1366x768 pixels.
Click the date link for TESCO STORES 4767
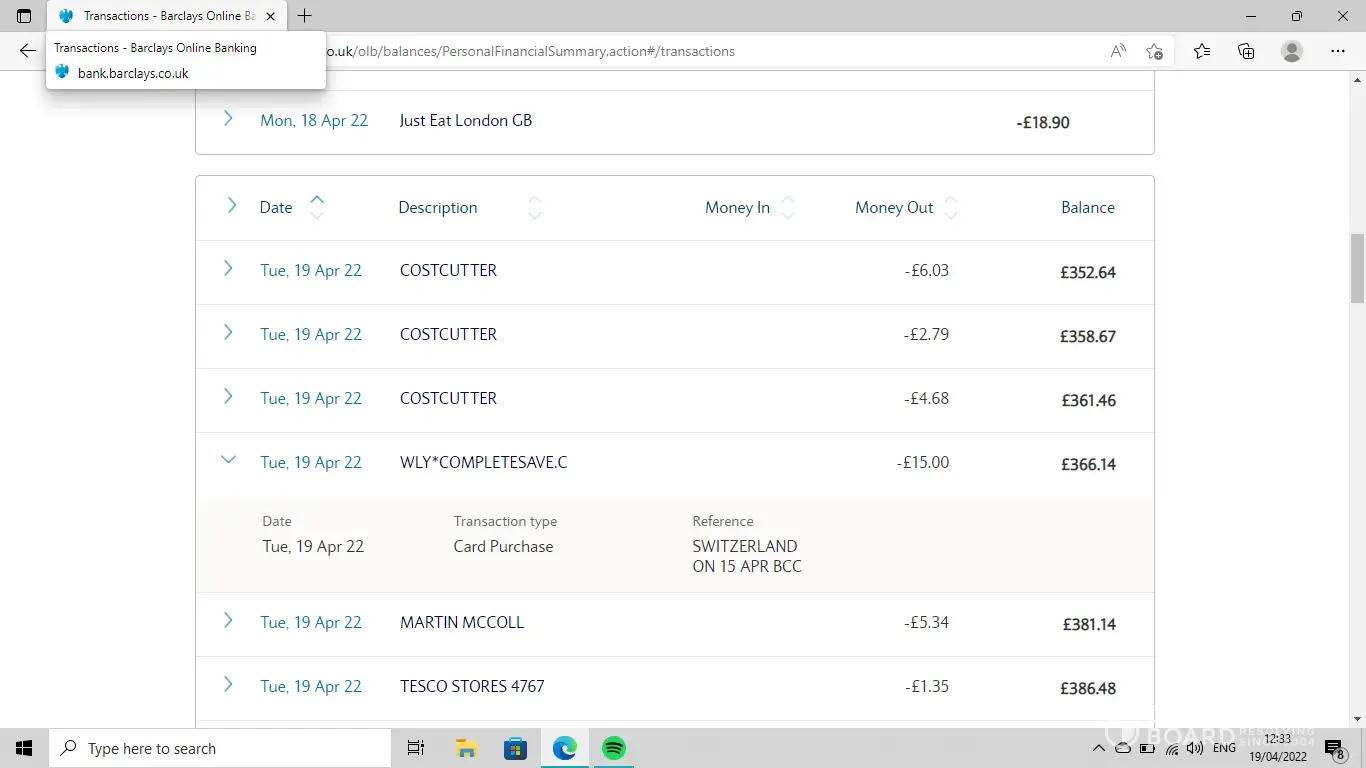coord(311,686)
